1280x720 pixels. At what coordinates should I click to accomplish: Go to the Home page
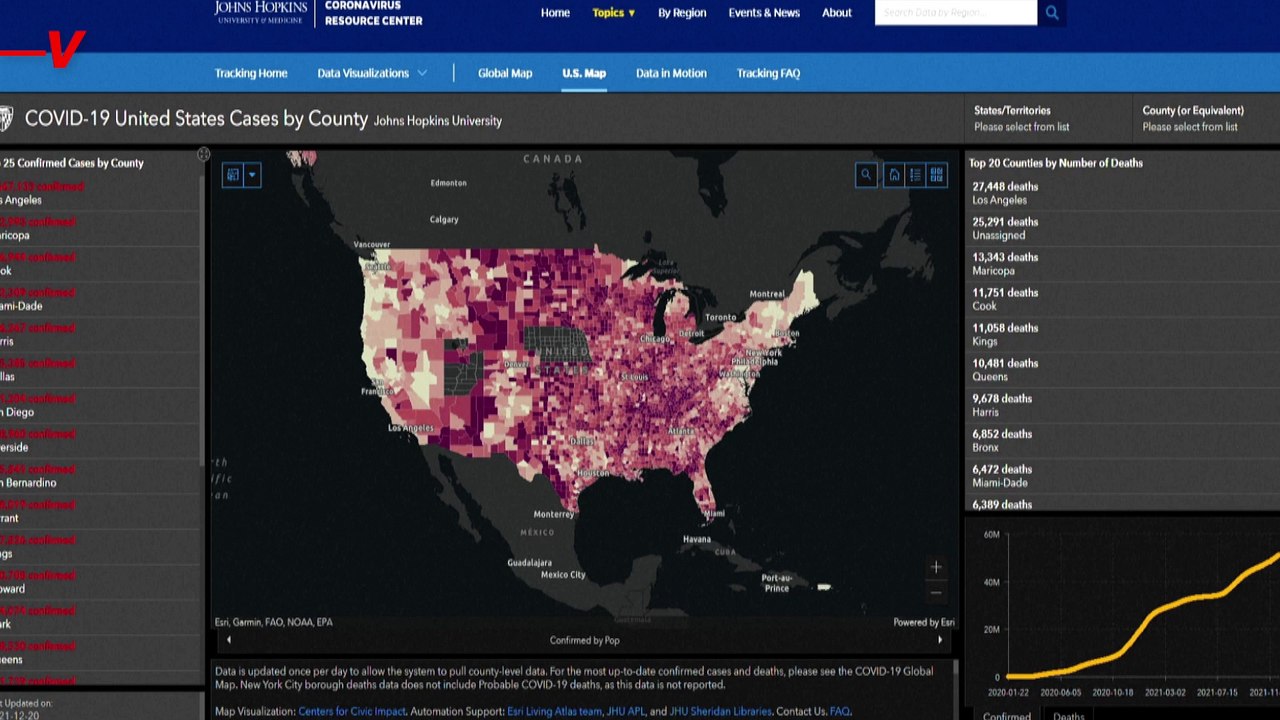point(555,13)
